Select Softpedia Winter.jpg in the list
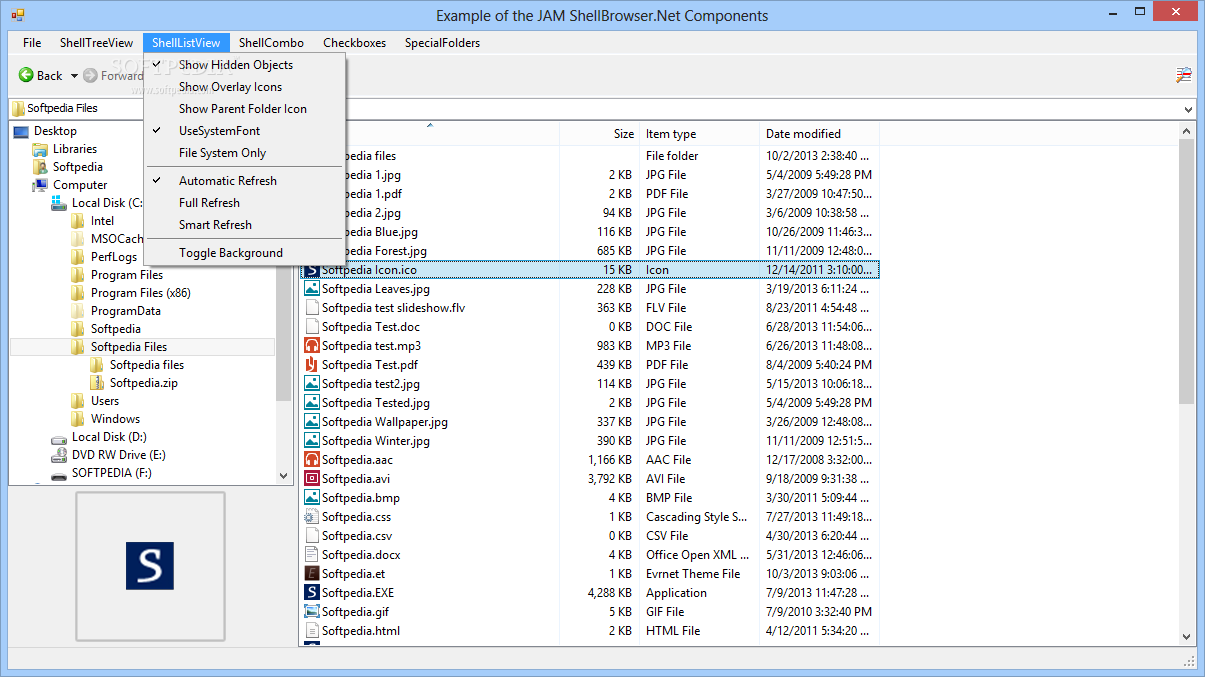 376,441
